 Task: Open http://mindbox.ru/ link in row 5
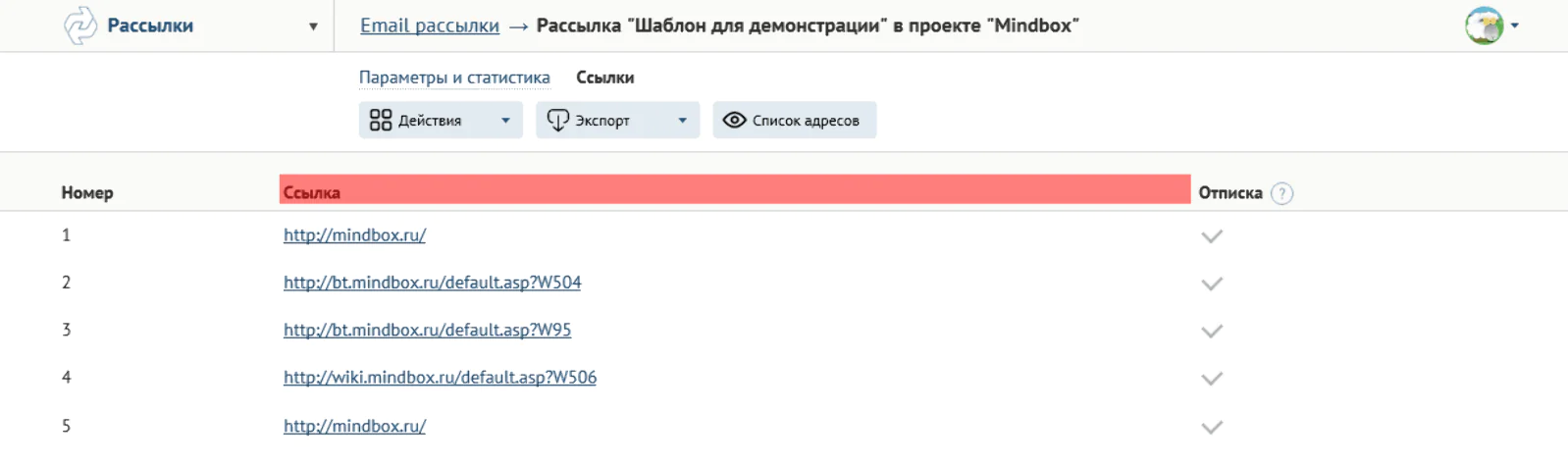pos(354,426)
